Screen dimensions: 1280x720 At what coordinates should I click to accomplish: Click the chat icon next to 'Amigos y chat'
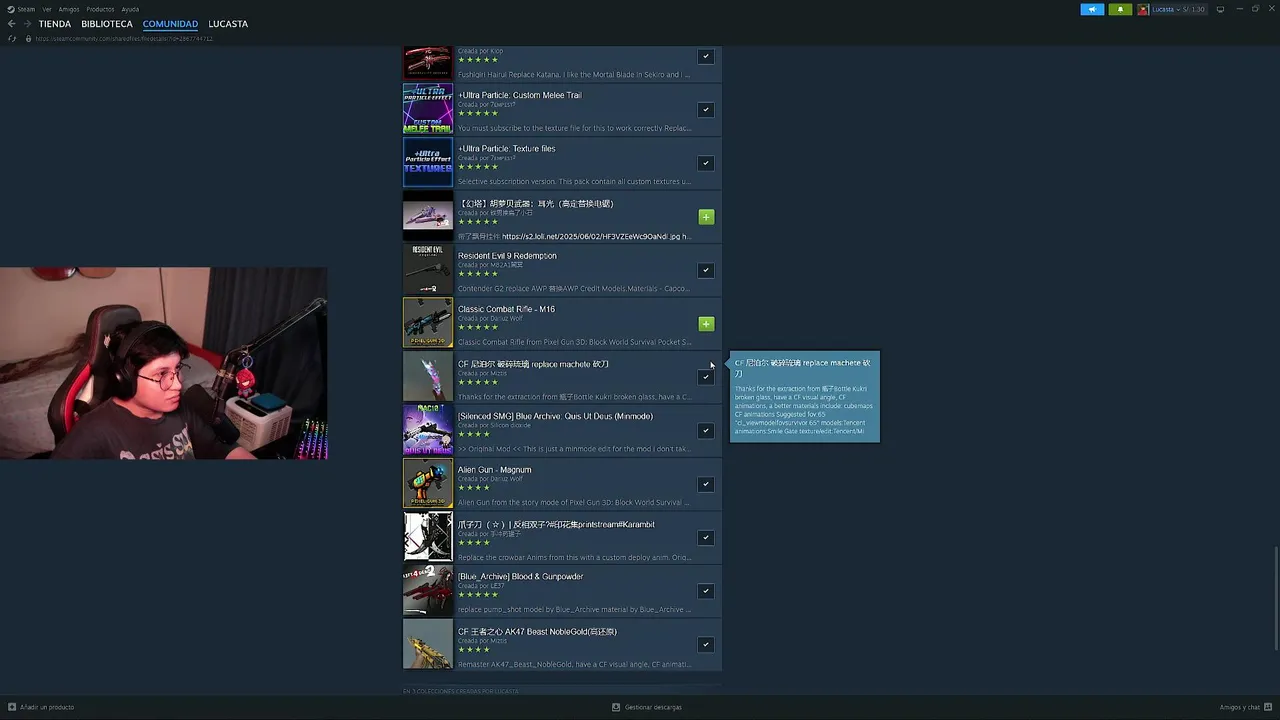click(1268, 707)
